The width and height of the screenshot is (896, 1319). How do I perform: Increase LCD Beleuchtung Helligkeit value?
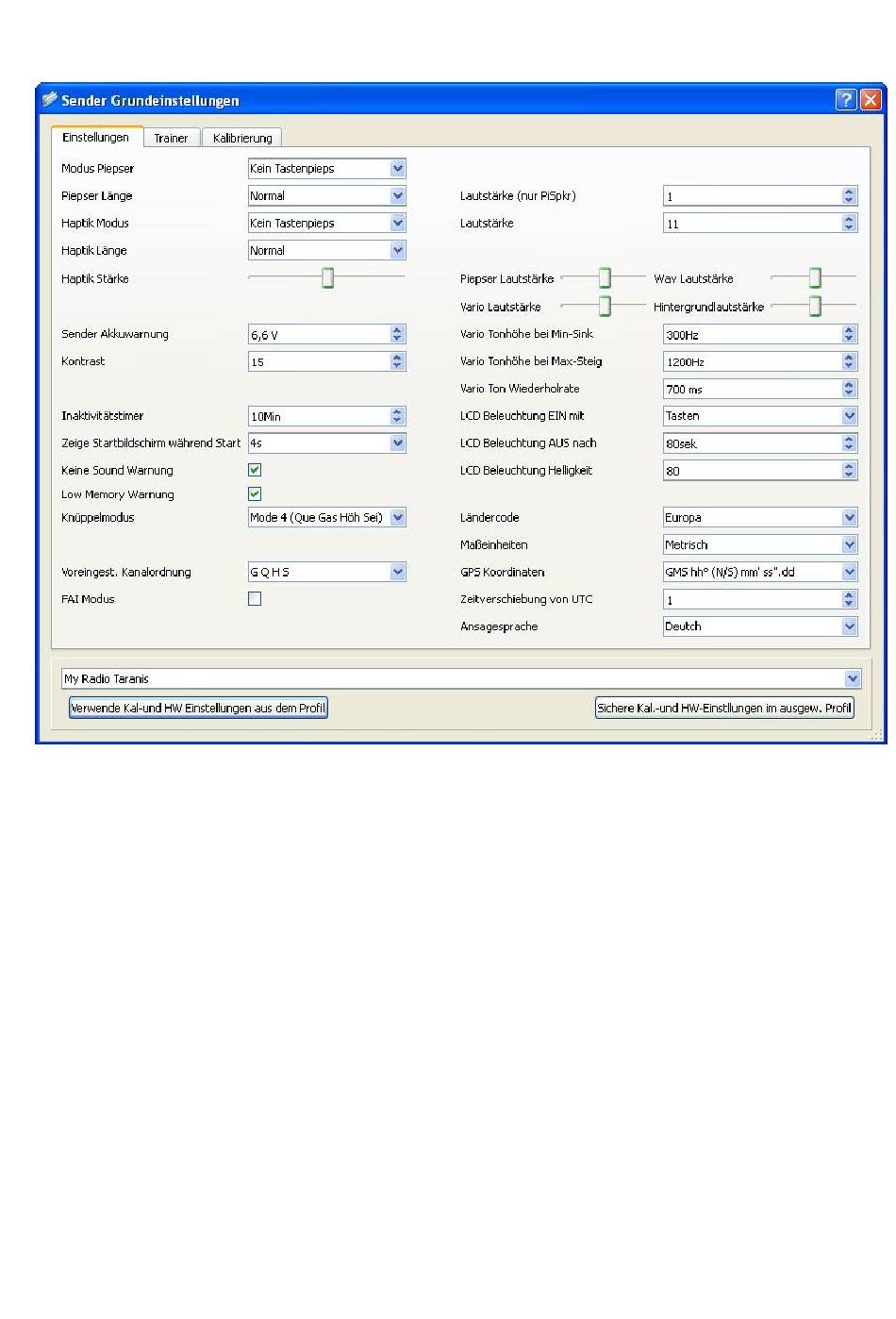[x=849, y=466]
